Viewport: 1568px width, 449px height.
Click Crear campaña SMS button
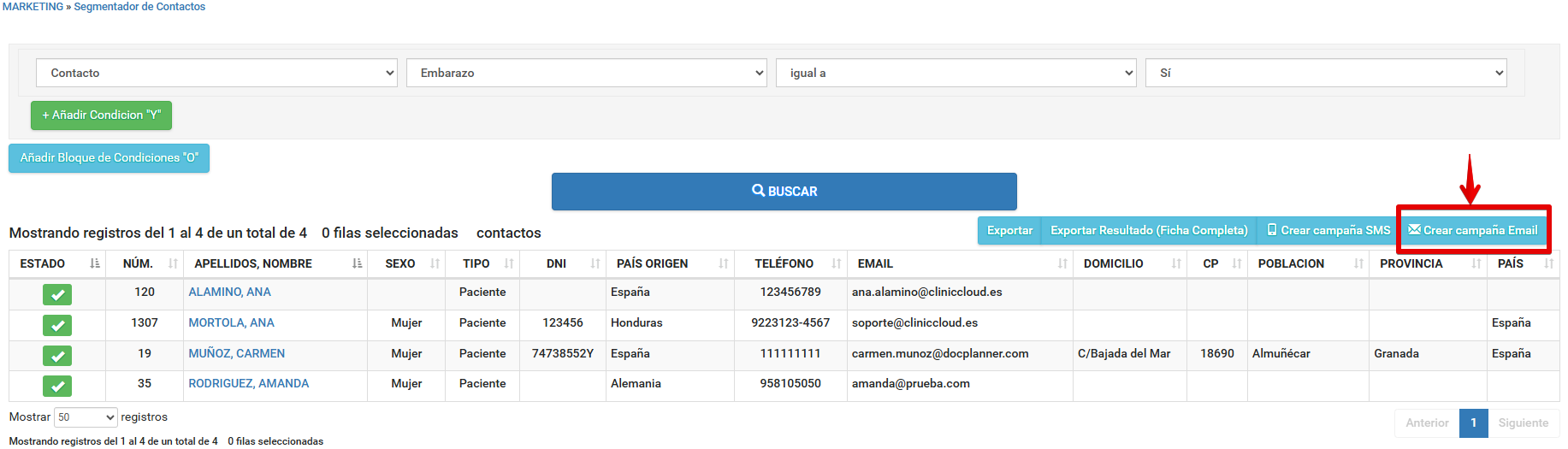click(x=1328, y=231)
